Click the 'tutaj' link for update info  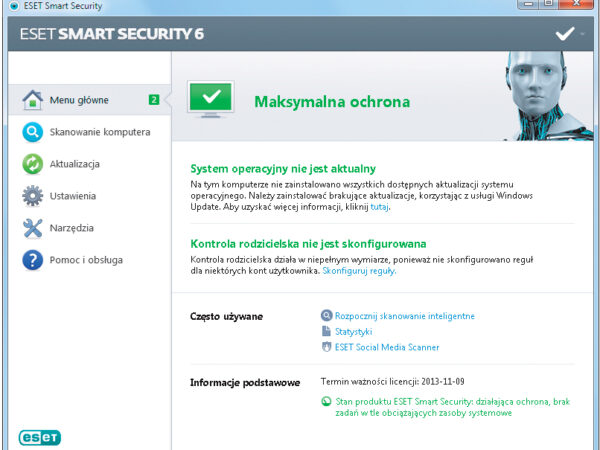(379, 207)
